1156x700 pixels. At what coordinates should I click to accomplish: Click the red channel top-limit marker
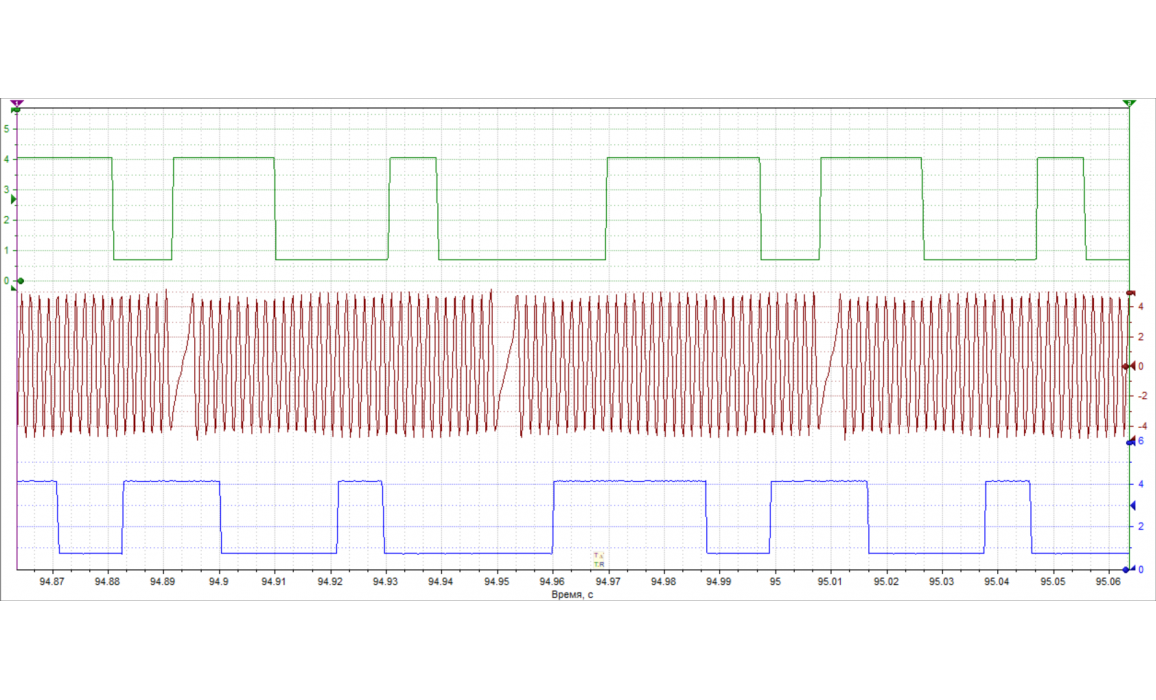(x=1130, y=292)
